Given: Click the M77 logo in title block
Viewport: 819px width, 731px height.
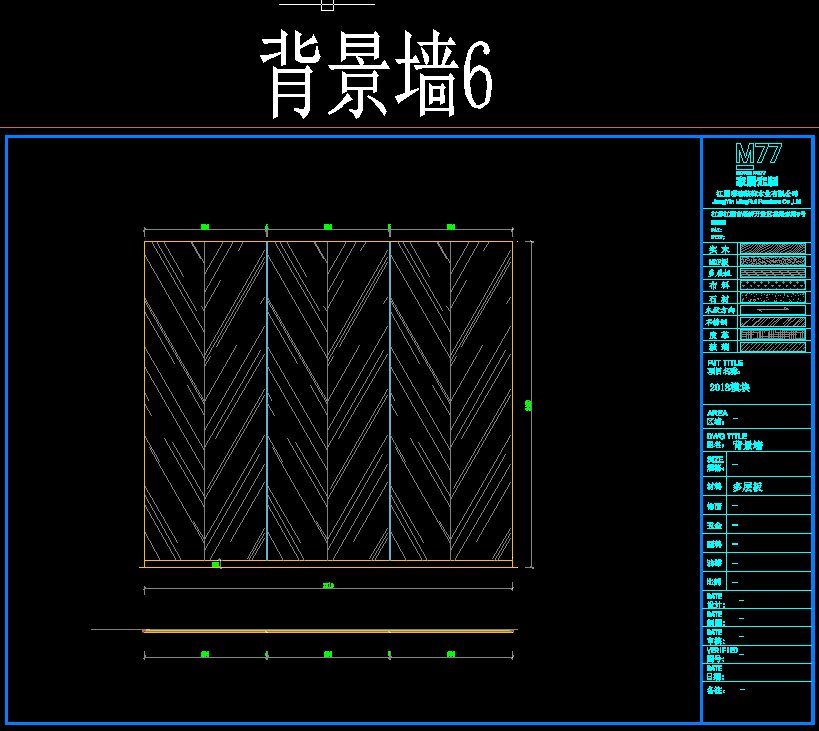Looking at the screenshot, I should click(x=757, y=154).
